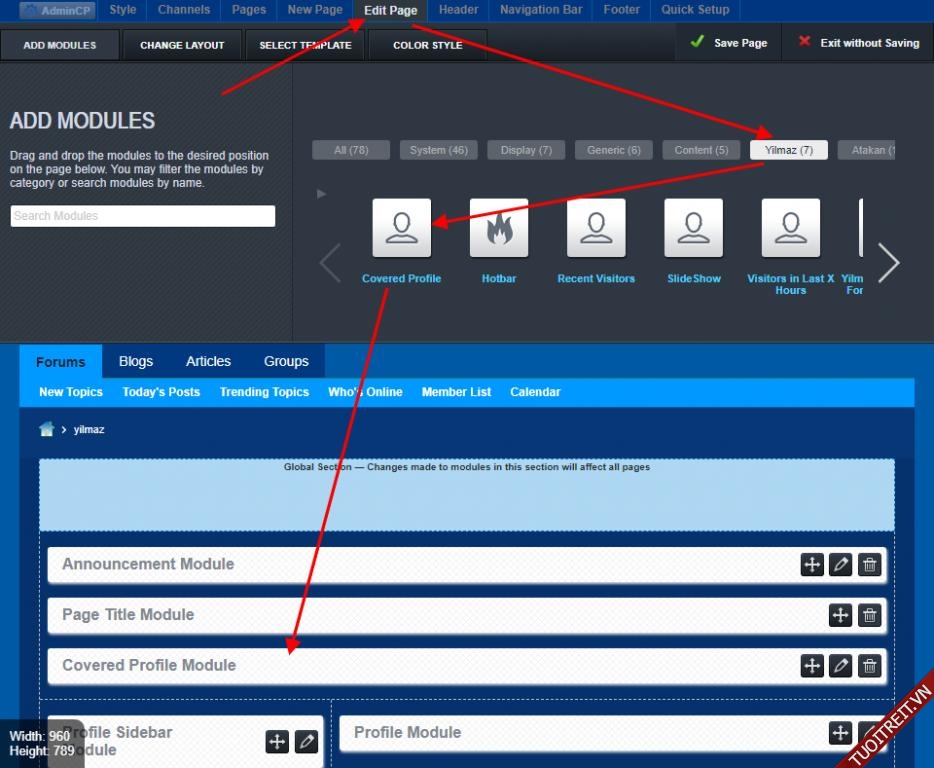Focus the Search Modules input field
The height and width of the screenshot is (768, 934).
point(143,216)
